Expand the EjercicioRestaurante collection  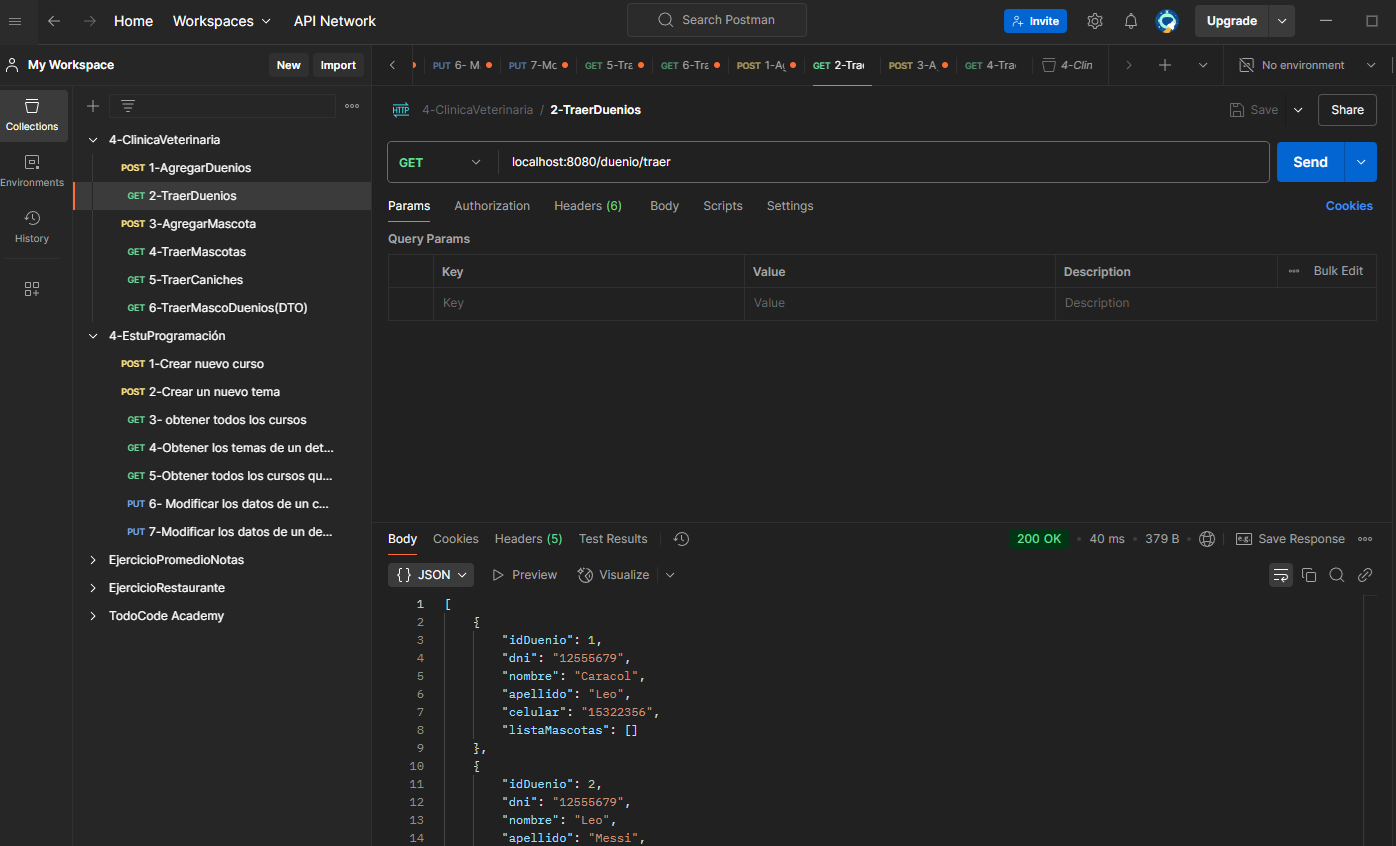pyautogui.click(x=93, y=588)
